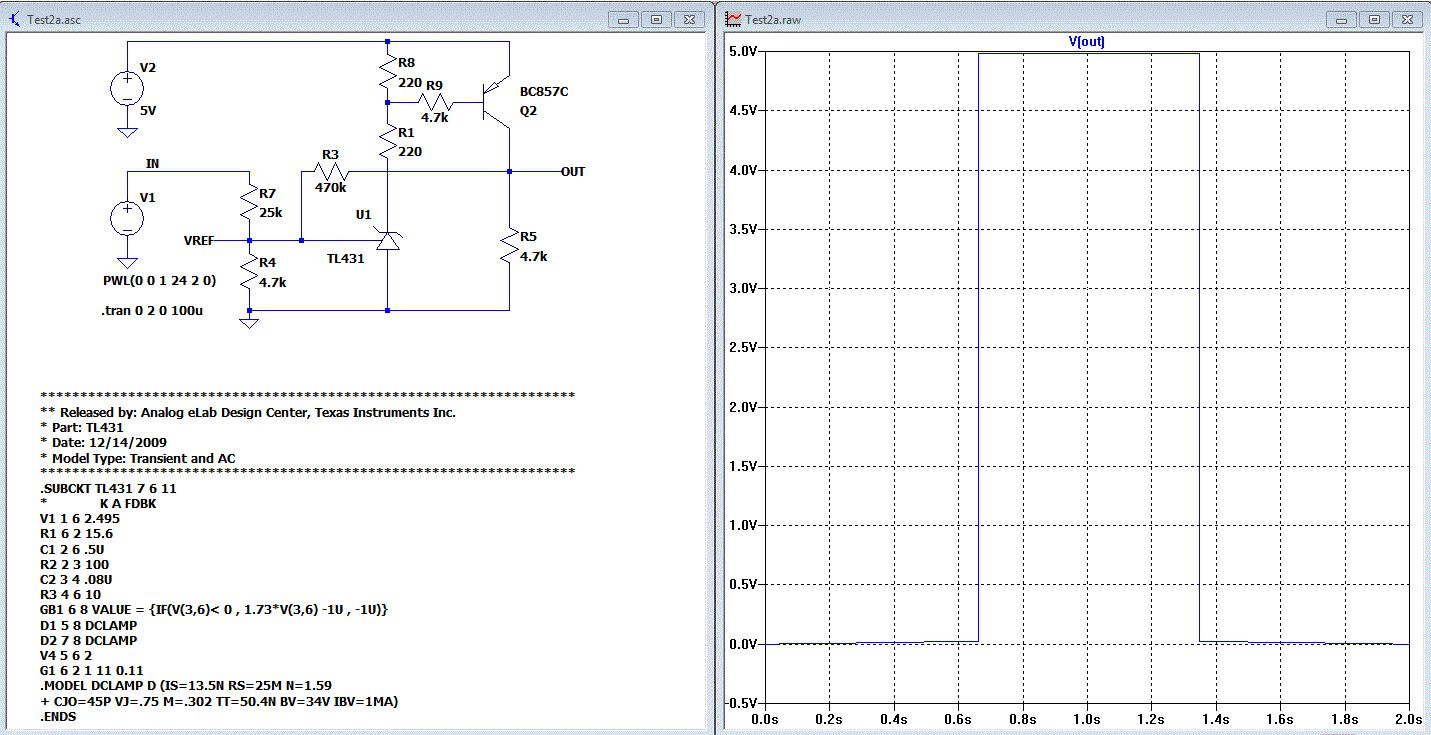Click the OUT net label
Image resolution: width=1431 pixels, height=735 pixels.
(x=573, y=172)
